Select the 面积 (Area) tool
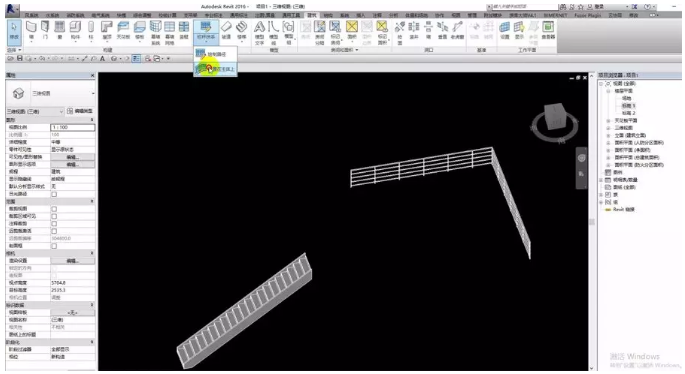Viewport: 685px width, 374px height. click(352, 31)
